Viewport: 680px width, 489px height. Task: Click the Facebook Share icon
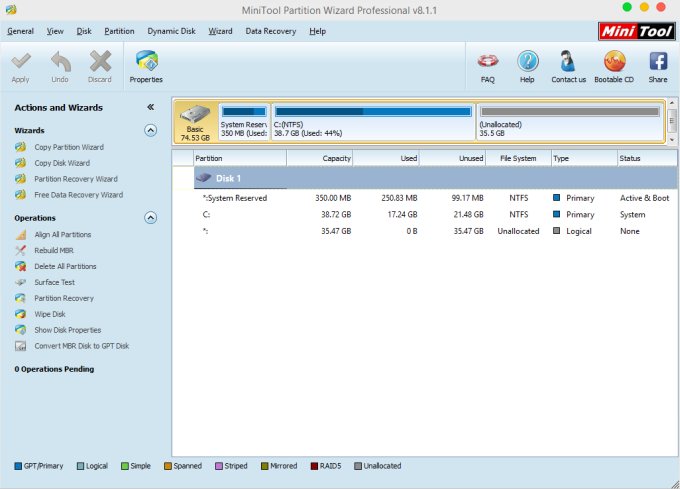click(658, 61)
